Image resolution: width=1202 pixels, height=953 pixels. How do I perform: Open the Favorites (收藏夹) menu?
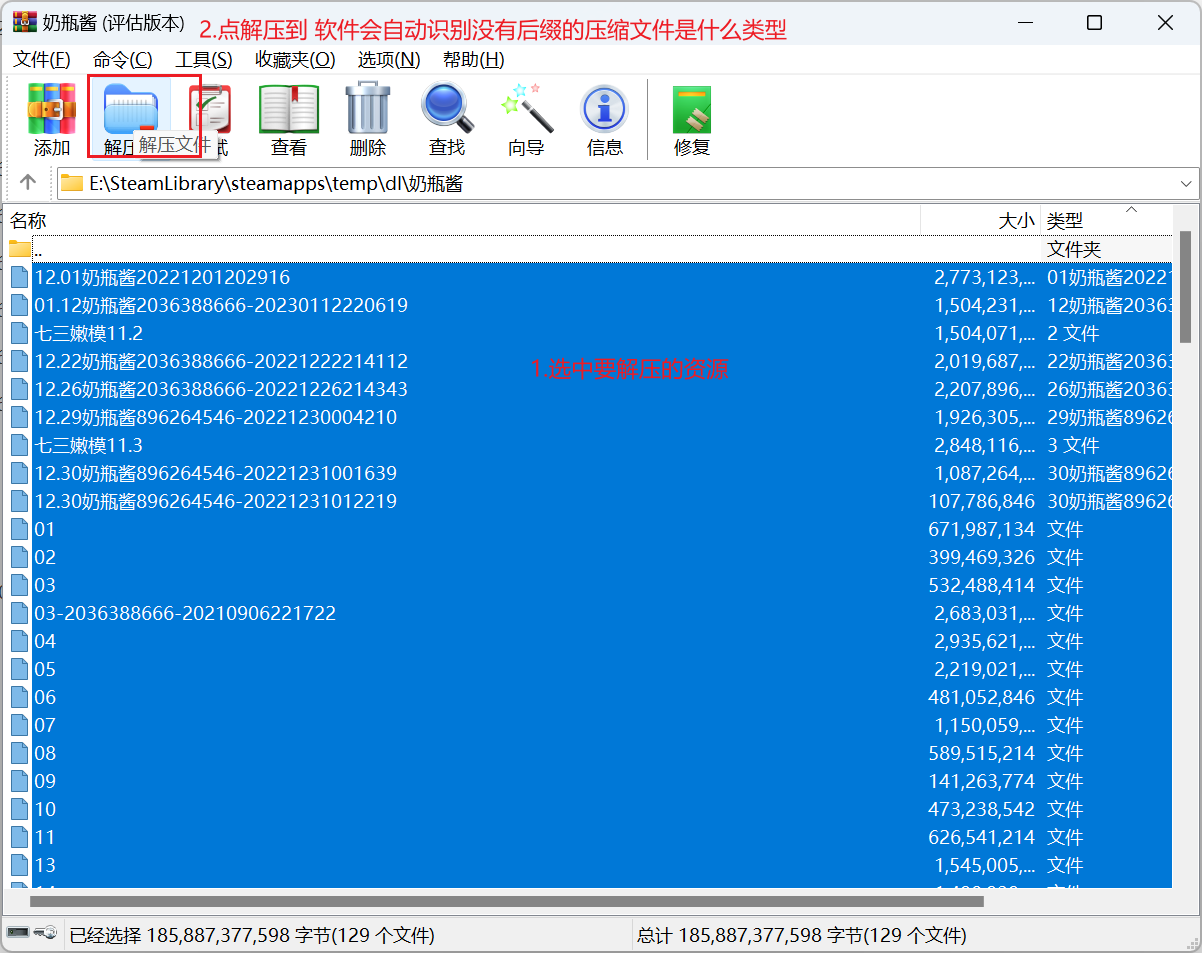[x=295, y=60]
